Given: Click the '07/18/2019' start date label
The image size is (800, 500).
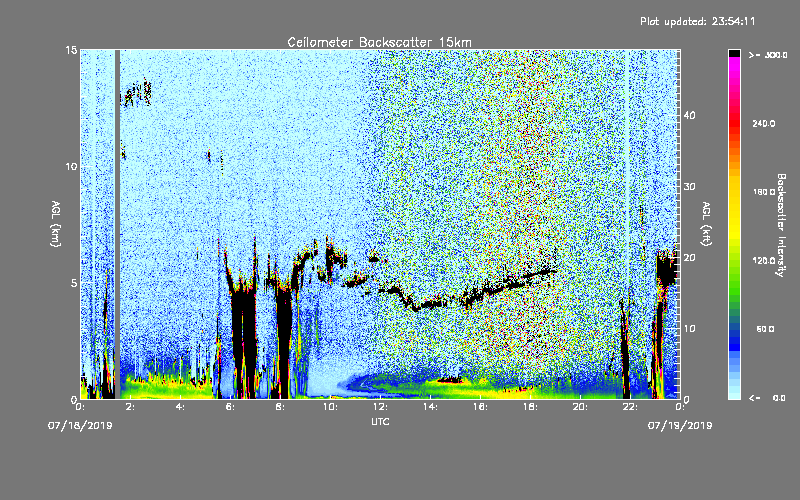Looking at the screenshot, I should coord(80,426).
